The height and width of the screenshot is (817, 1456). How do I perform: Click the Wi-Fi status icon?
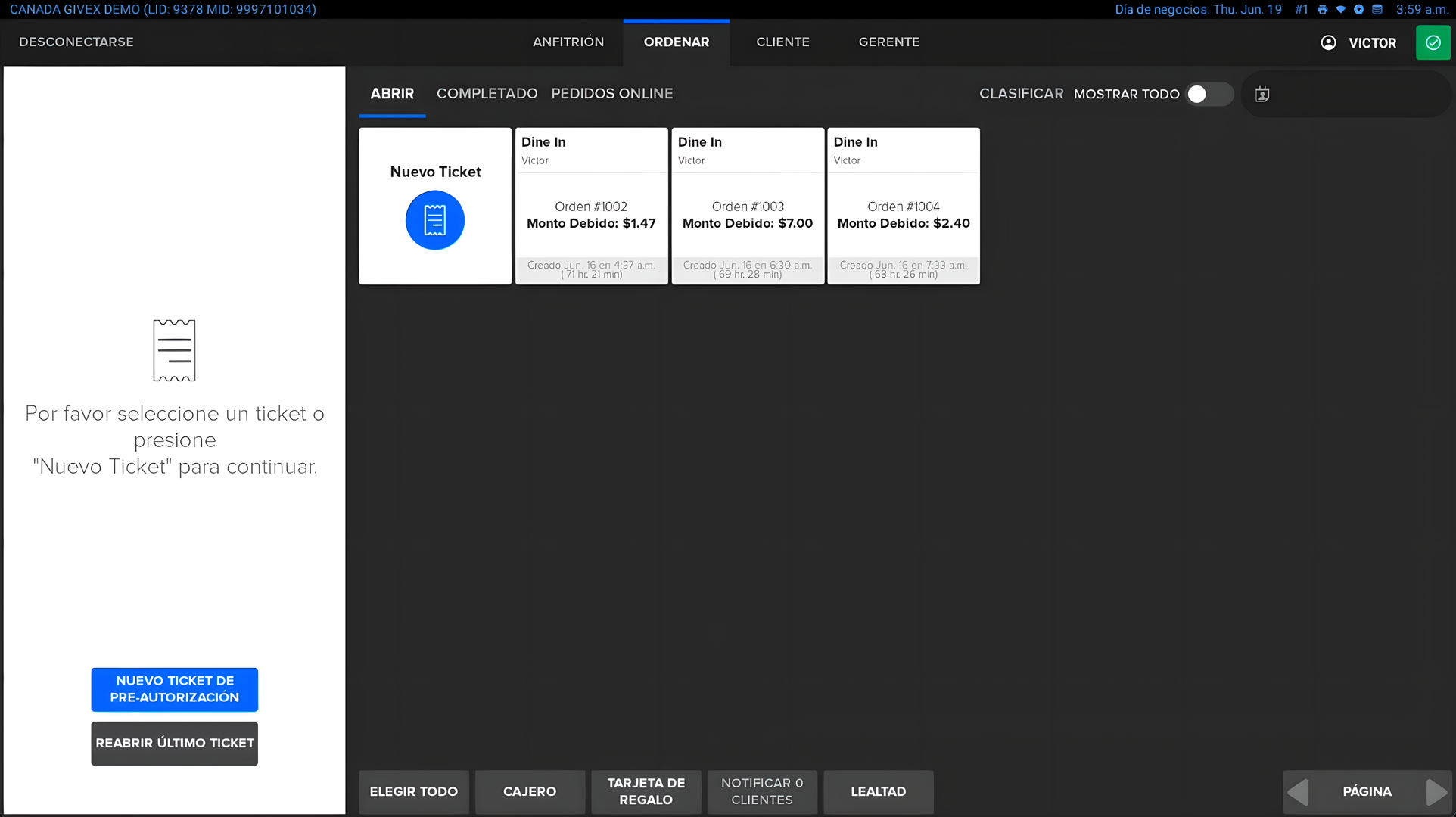point(1340,10)
